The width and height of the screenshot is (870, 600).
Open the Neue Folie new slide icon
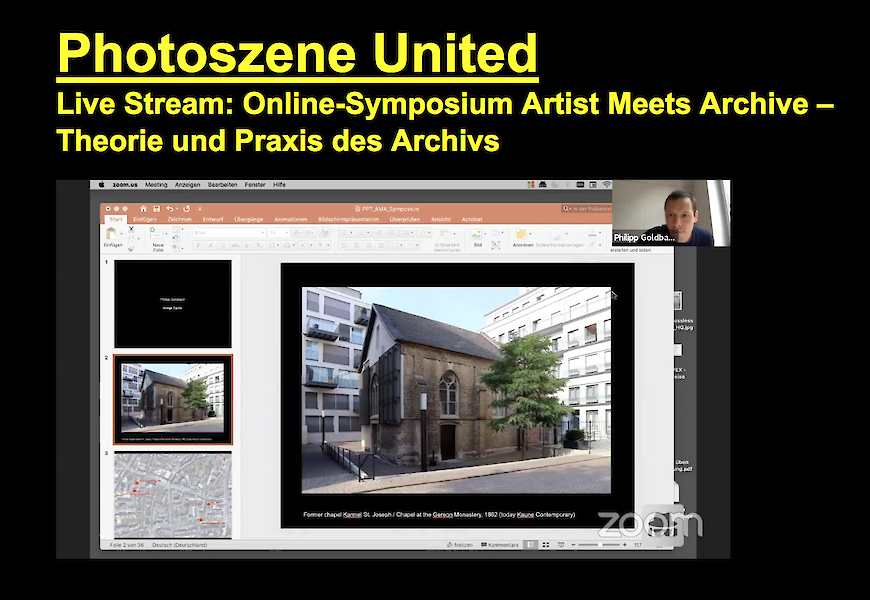pyautogui.click(x=156, y=238)
